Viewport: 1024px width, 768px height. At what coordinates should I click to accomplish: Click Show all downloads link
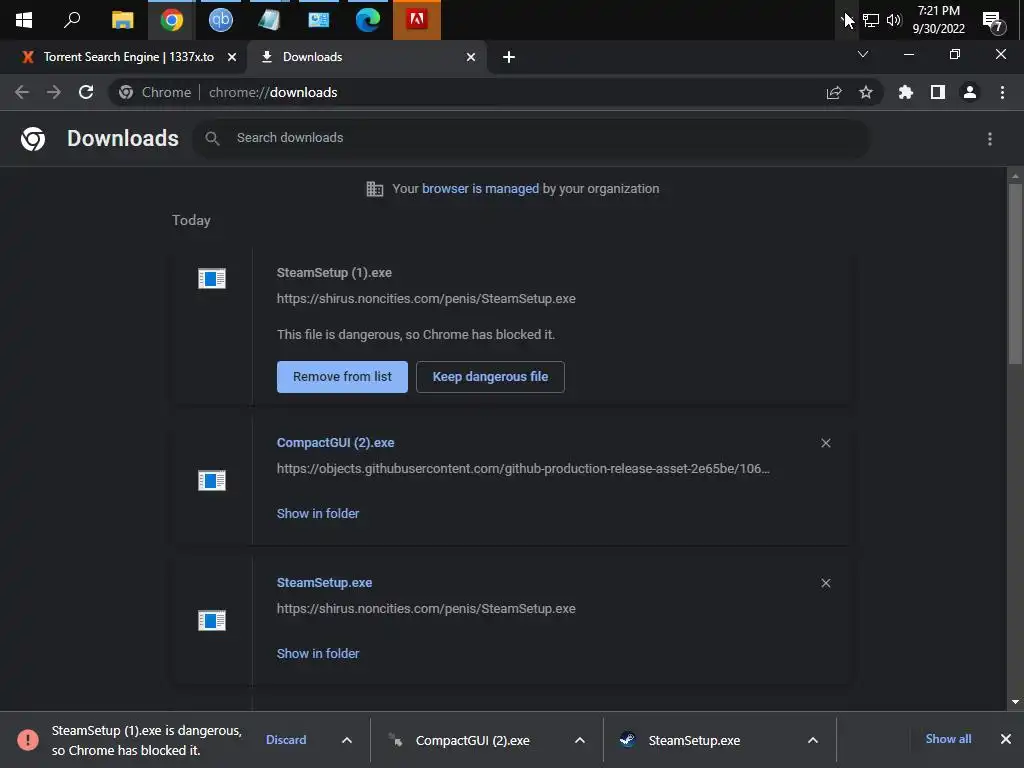pos(948,739)
